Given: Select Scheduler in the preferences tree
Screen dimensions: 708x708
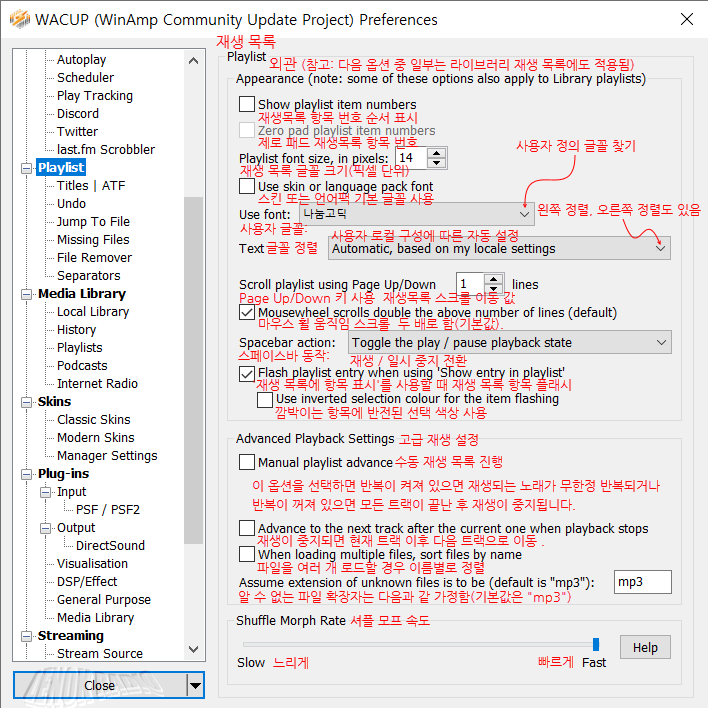Looking at the screenshot, I should [85, 78].
